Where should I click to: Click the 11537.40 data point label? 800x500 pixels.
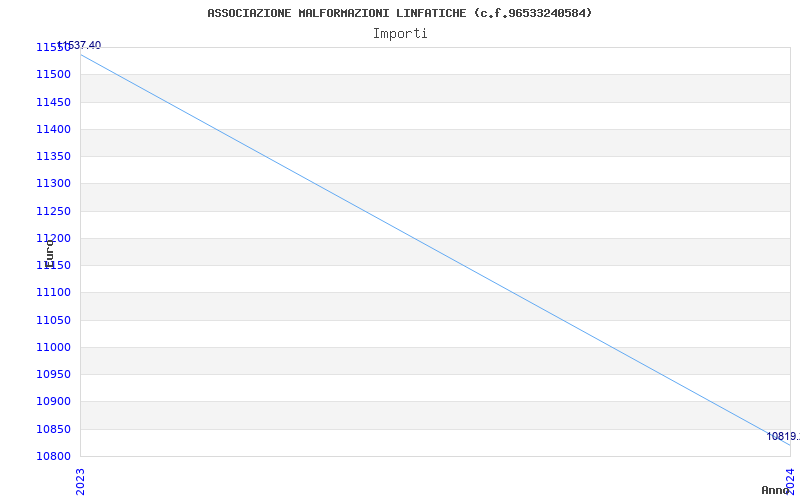pos(79,45)
